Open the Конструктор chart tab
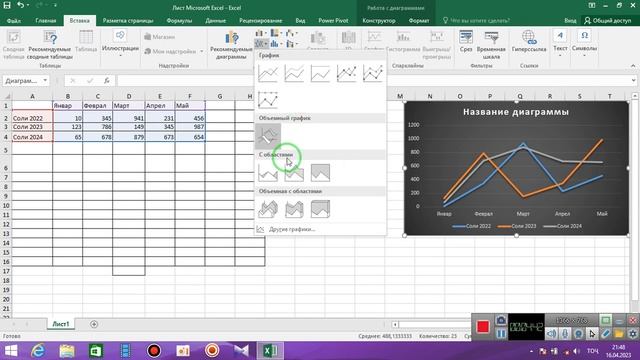 click(x=379, y=20)
